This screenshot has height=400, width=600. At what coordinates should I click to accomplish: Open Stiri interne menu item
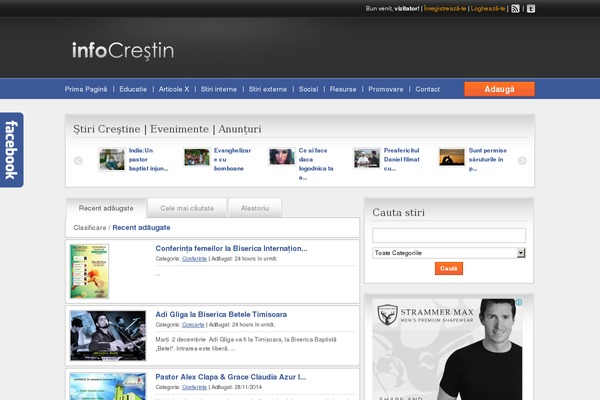[x=218, y=89]
